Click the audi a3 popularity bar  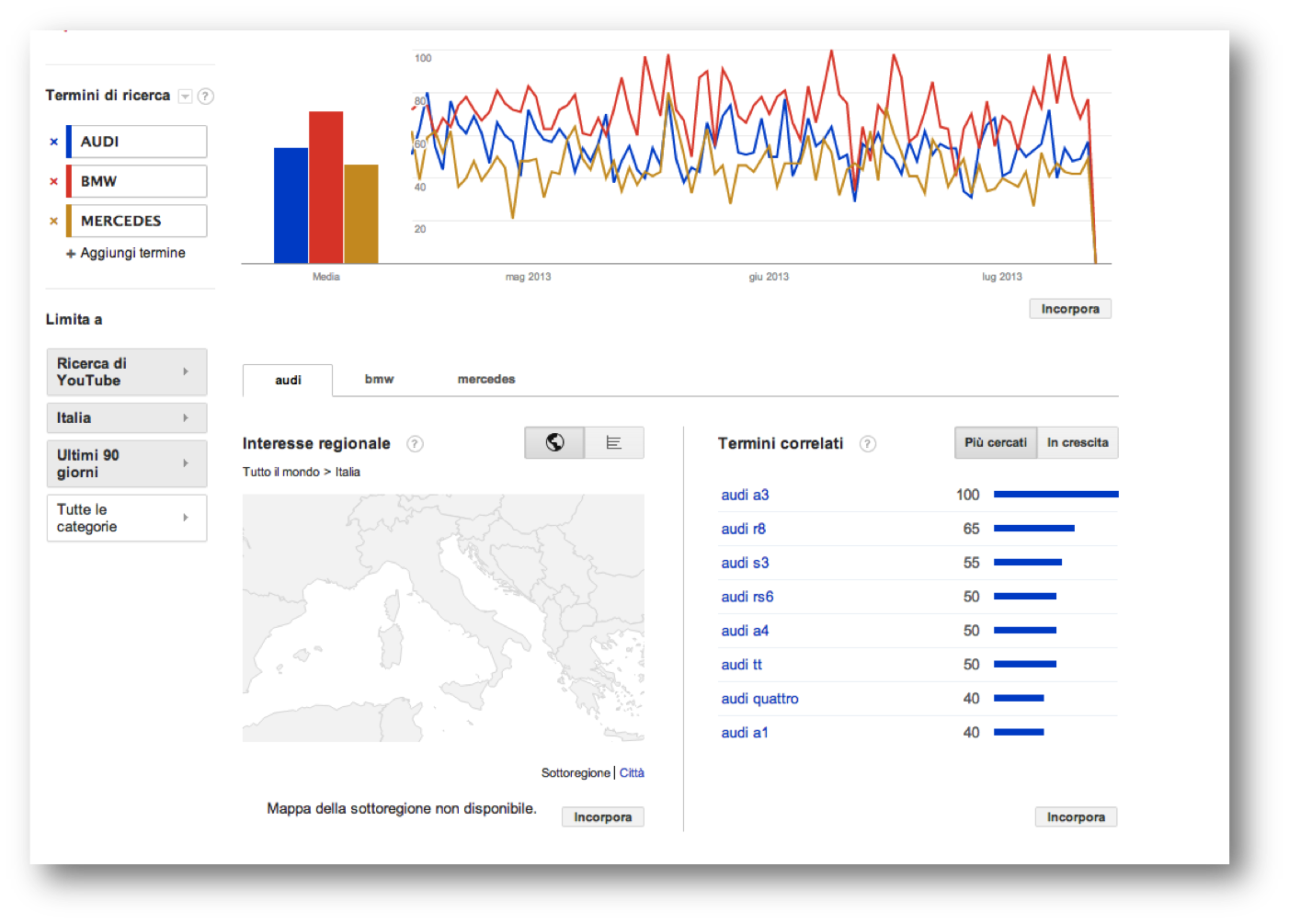coord(1055,495)
